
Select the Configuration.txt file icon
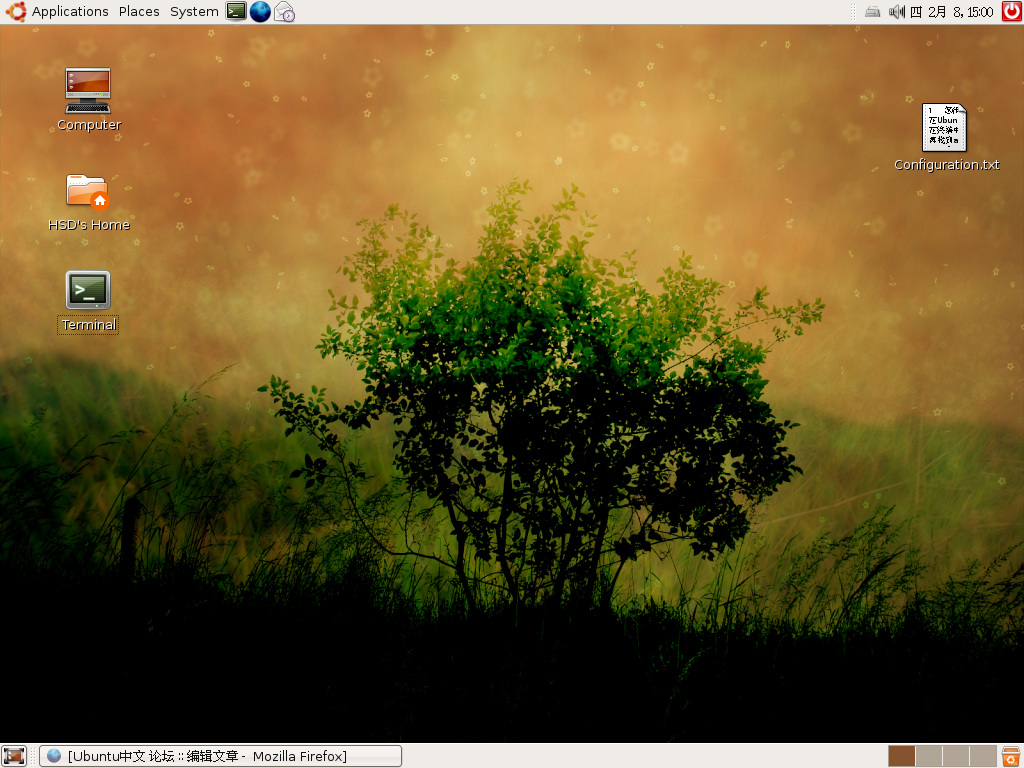click(944, 127)
